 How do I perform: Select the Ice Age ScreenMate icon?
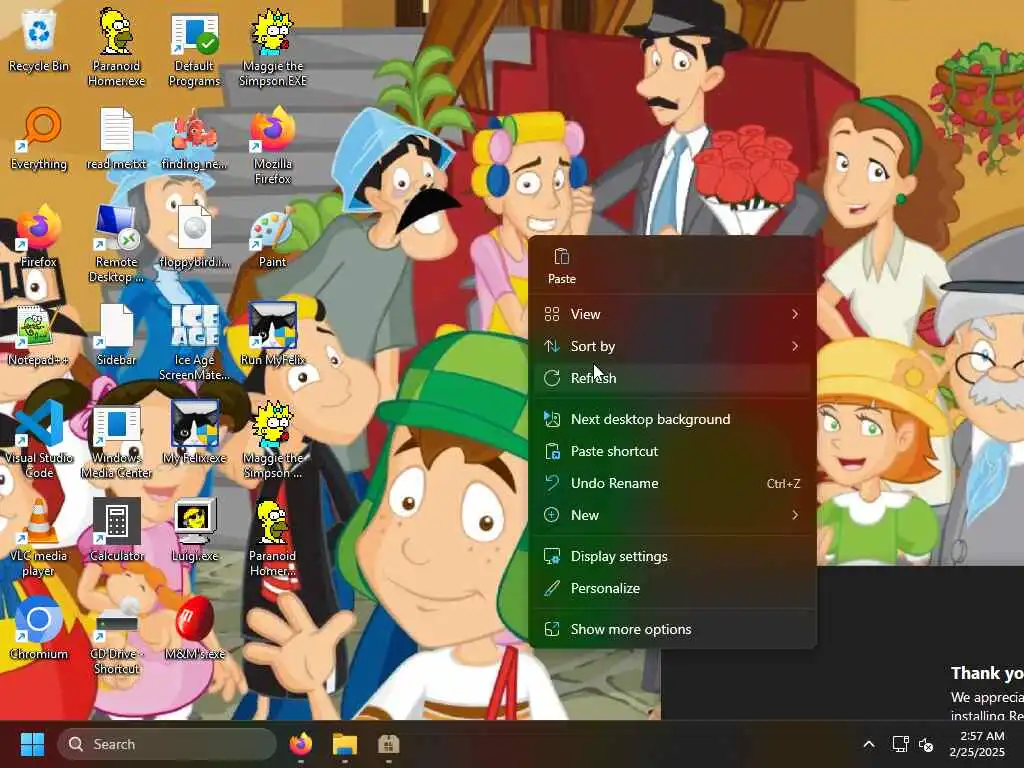point(195,342)
